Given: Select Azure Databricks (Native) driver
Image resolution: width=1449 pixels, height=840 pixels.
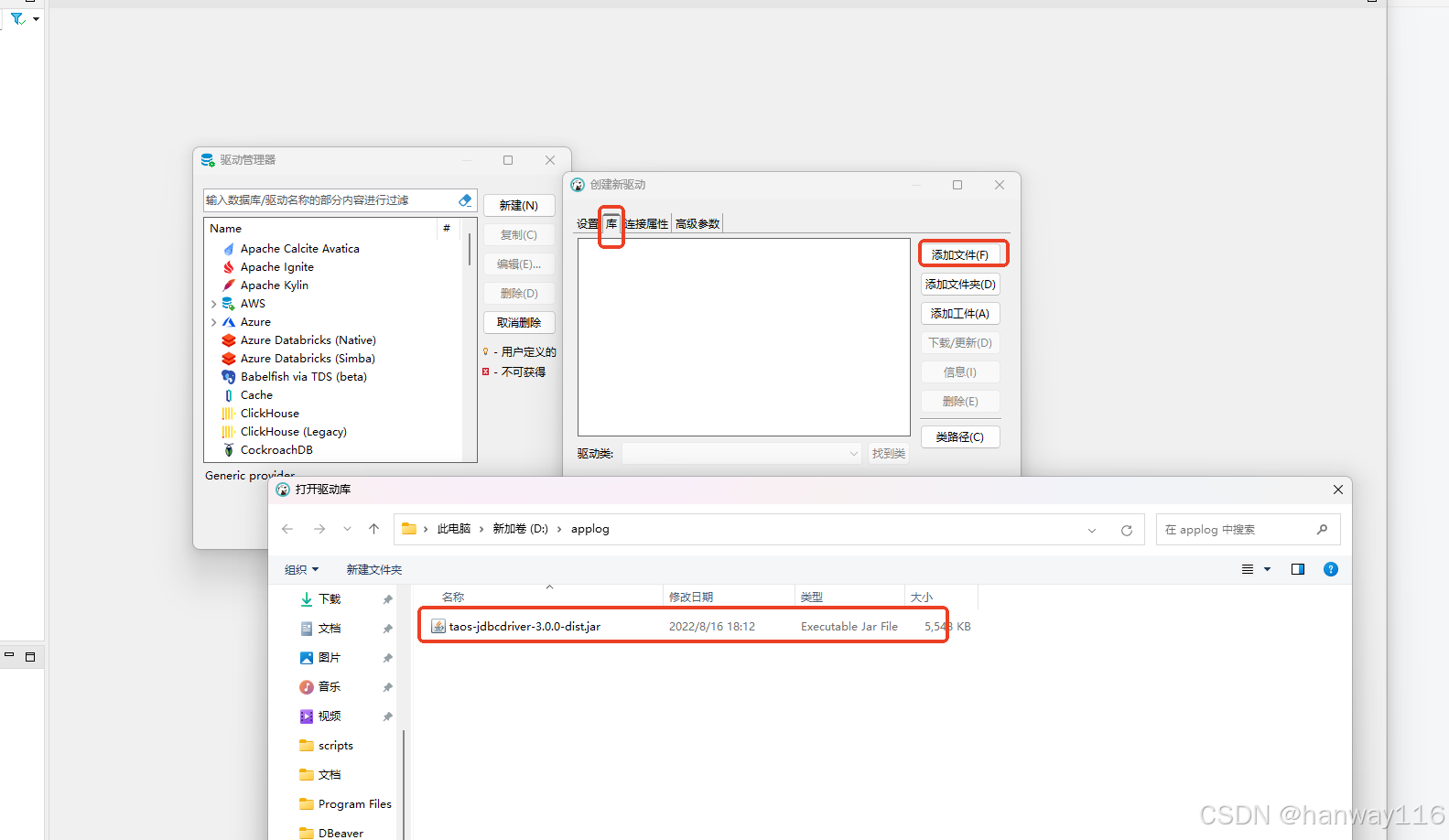Looking at the screenshot, I should tap(308, 340).
